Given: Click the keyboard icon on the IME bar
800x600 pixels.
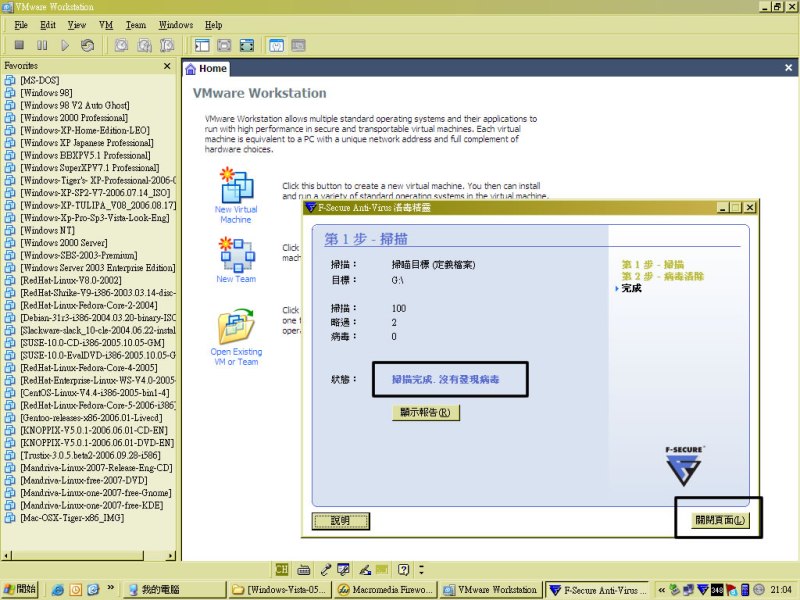Looking at the screenshot, I should pyautogui.click(x=304, y=569).
